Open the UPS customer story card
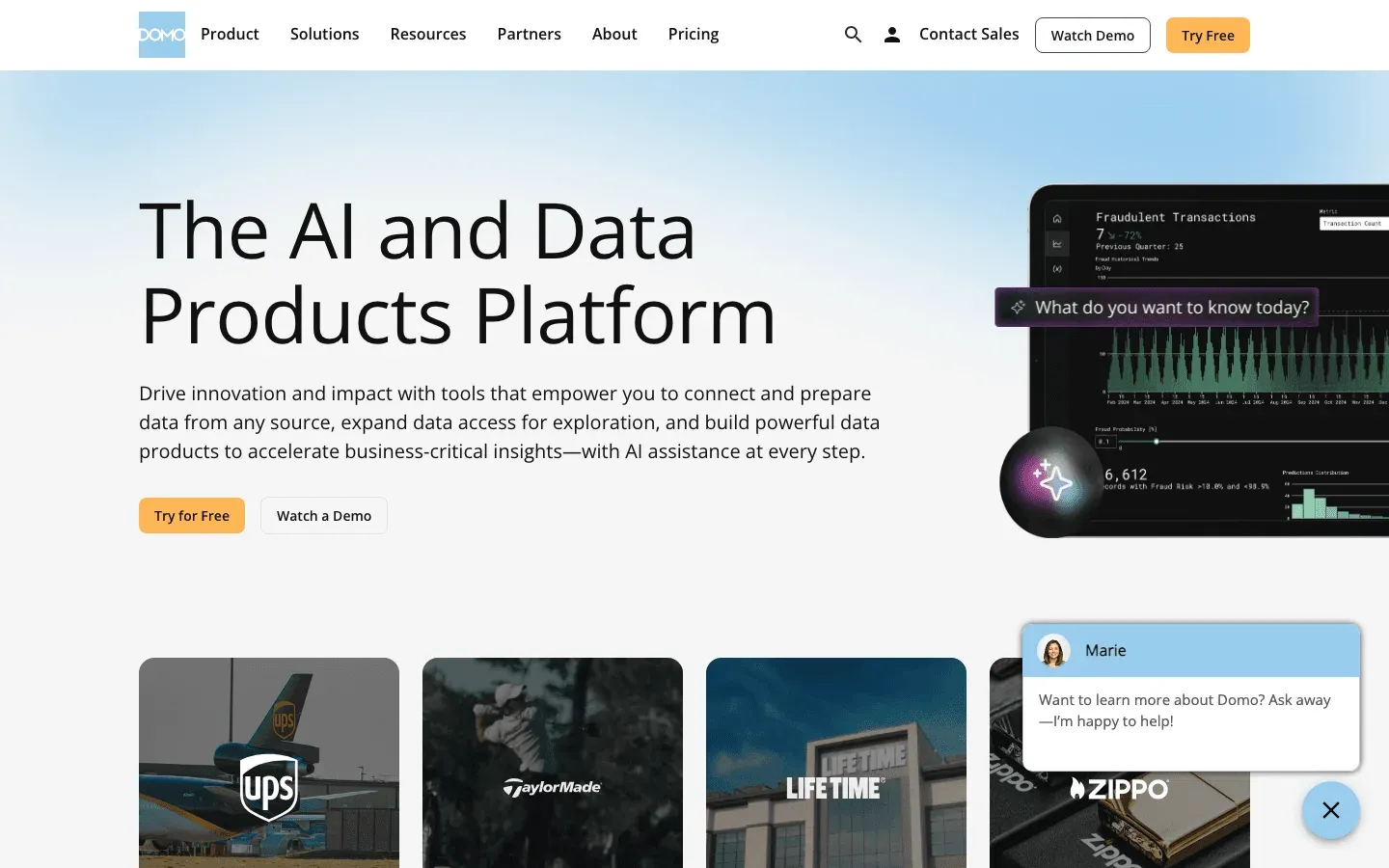This screenshot has height=868, width=1389. pyautogui.click(x=269, y=763)
